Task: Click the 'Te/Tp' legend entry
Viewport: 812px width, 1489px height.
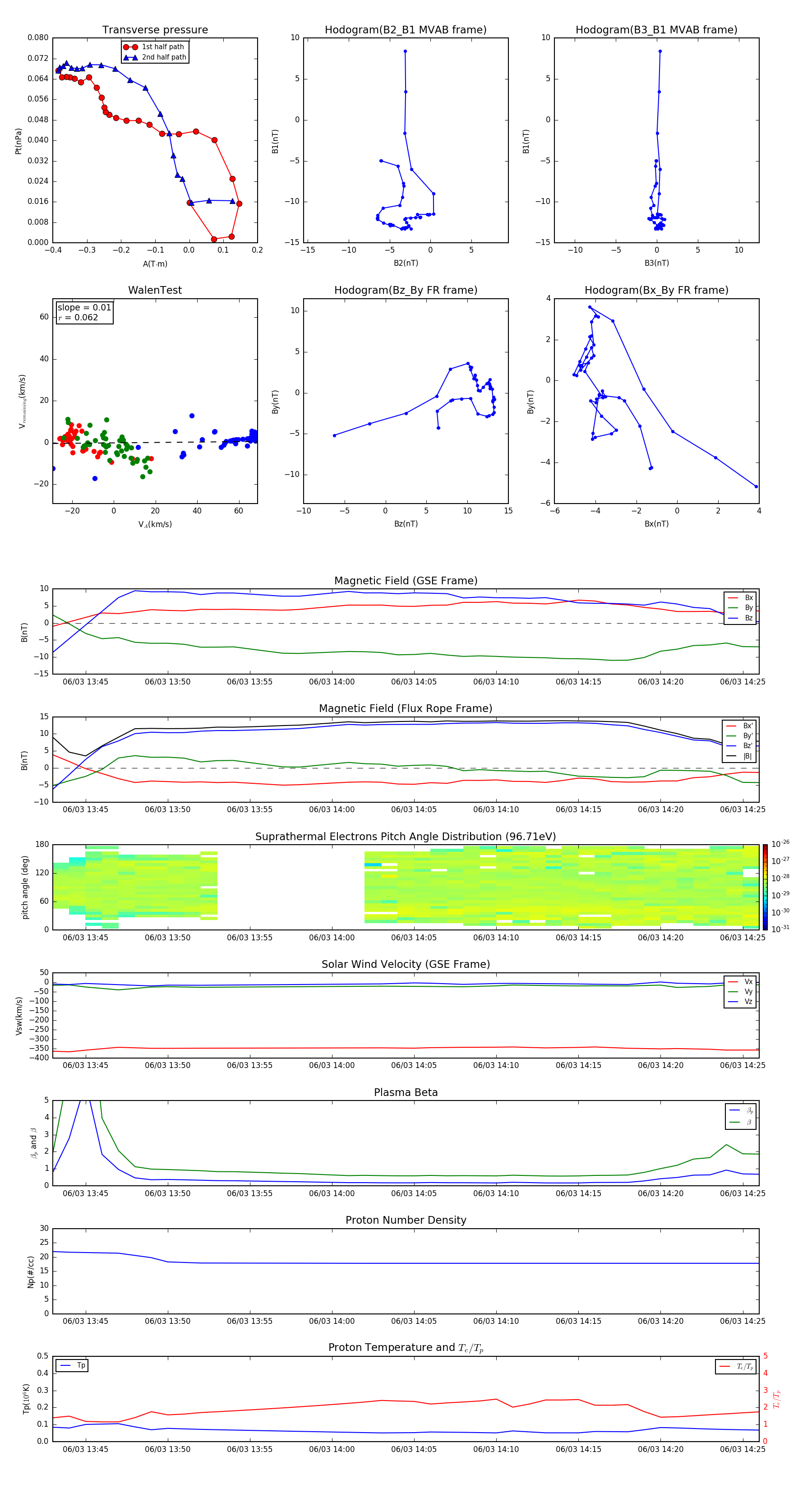Action: click(x=736, y=1366)
